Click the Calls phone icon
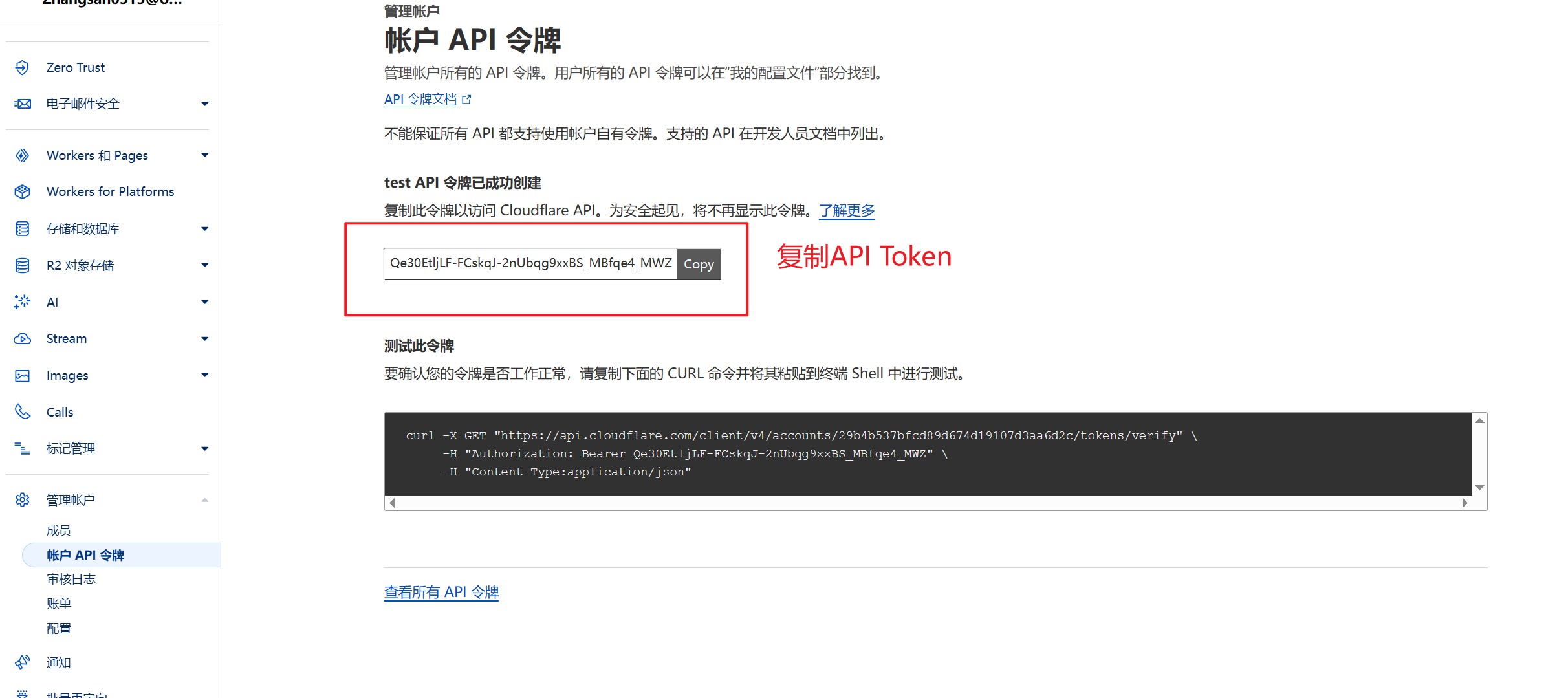Screen dimensions: 1568x698 tap(22, 411)
